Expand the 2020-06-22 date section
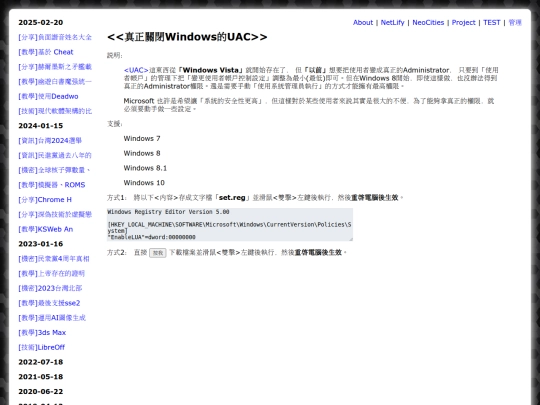The width and height of the screenshot is (540, 405). [x=41, y=392]
